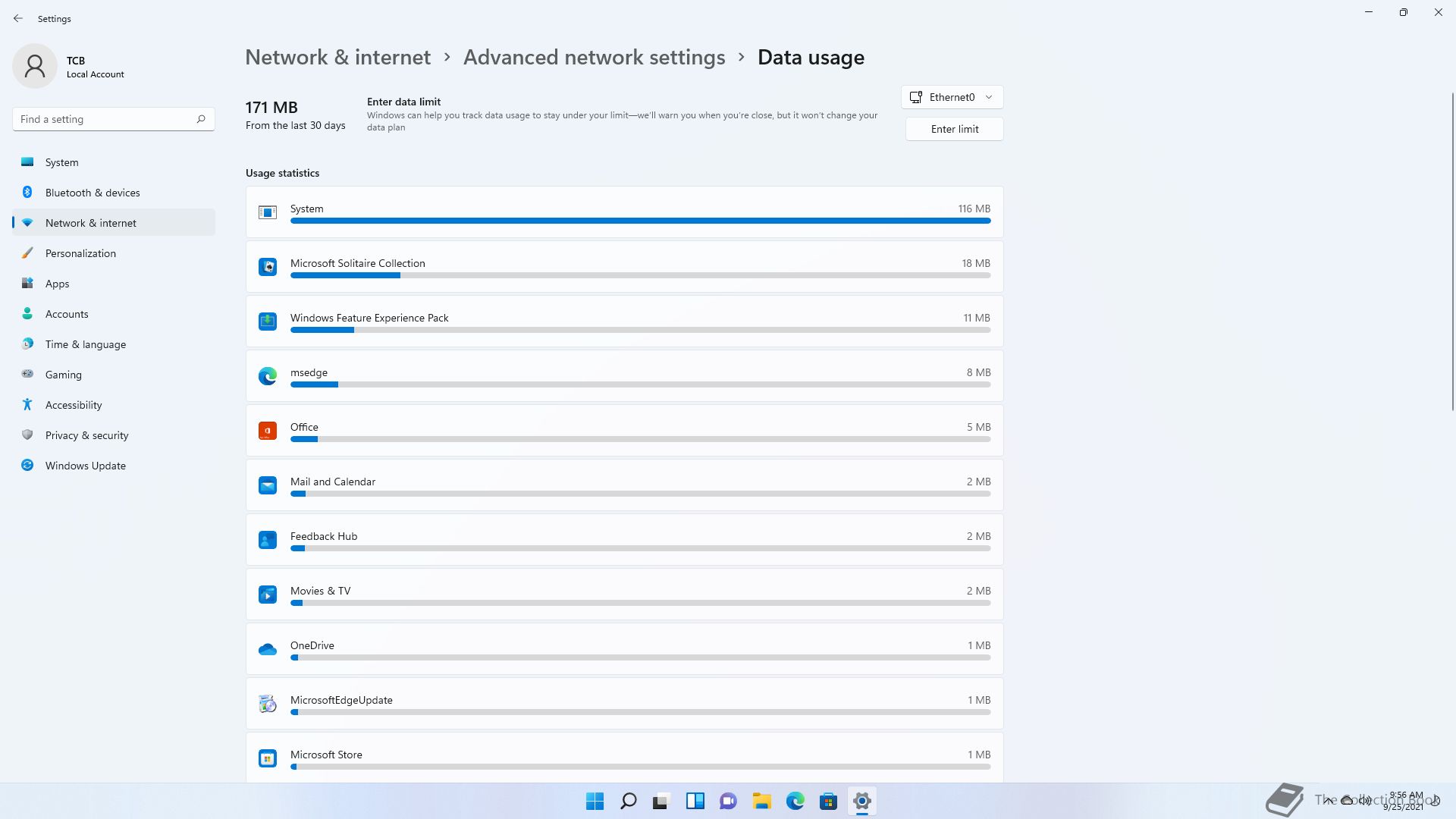The height and width of the screenshot is (819, 1456).
Task: Go to Advanced network settings breadcrumb
Action: 595,58
